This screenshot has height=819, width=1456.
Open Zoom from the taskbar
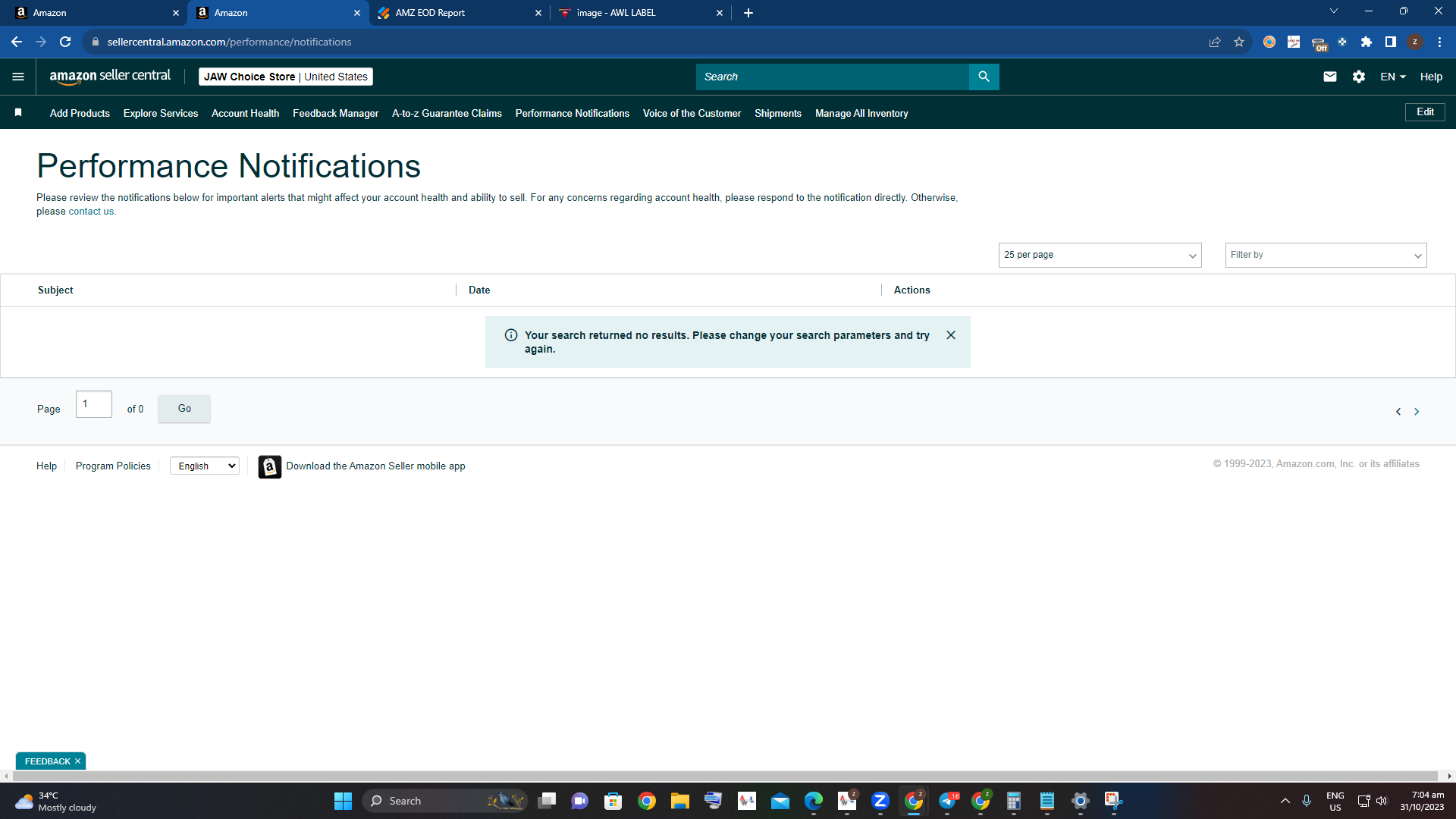click(880, 801)
